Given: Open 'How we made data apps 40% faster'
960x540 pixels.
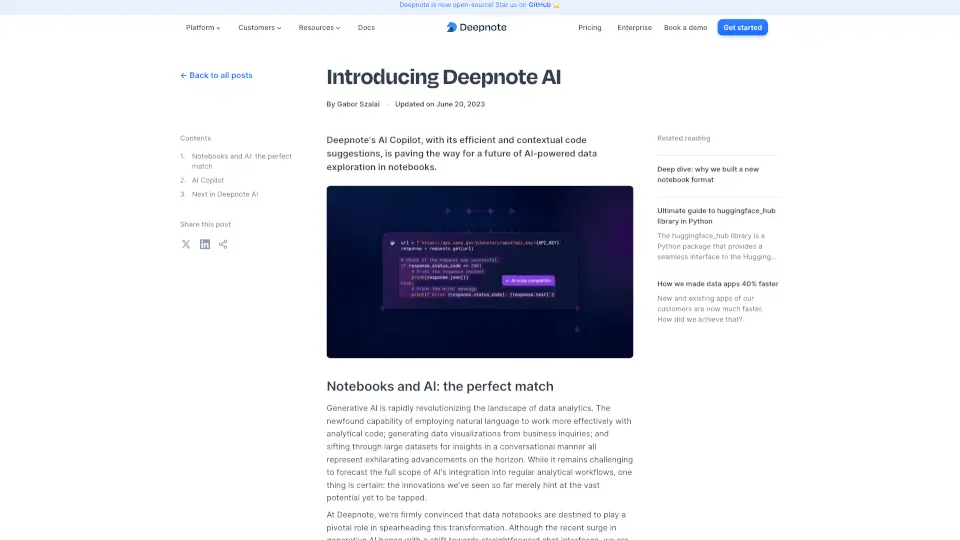Looking at the screenshot, I should coord(718,283).
